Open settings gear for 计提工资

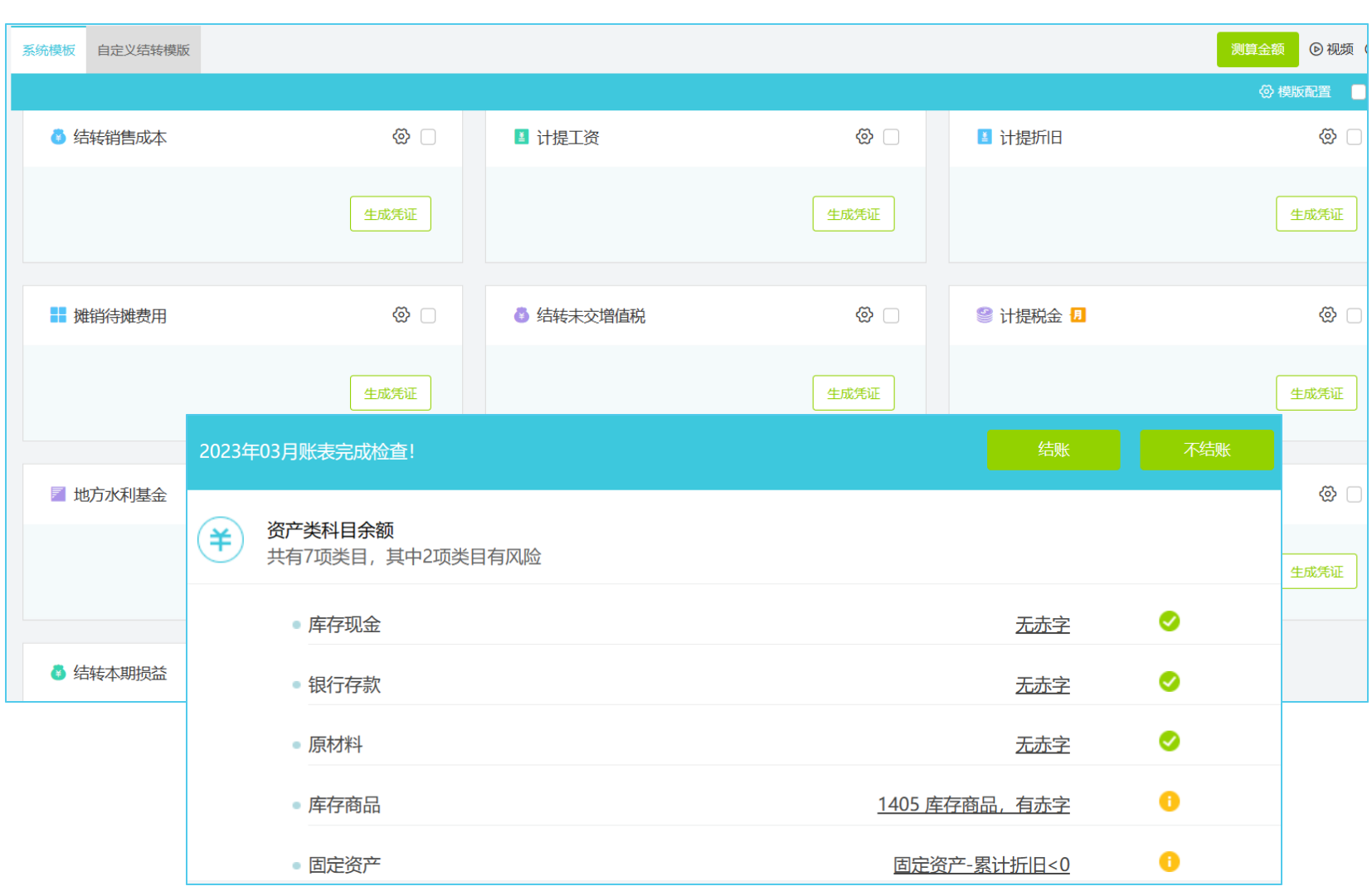864,137
